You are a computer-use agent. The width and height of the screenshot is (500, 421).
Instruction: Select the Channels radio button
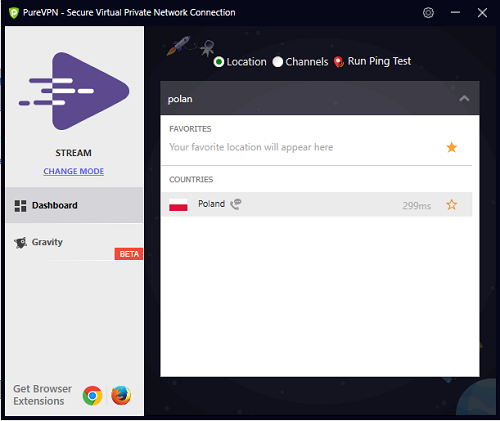[x=278, y=62]
